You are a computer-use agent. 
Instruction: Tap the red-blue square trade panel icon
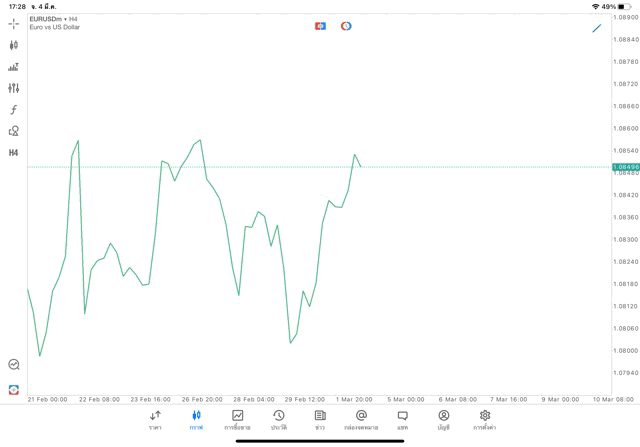click(x=320, y=26)
